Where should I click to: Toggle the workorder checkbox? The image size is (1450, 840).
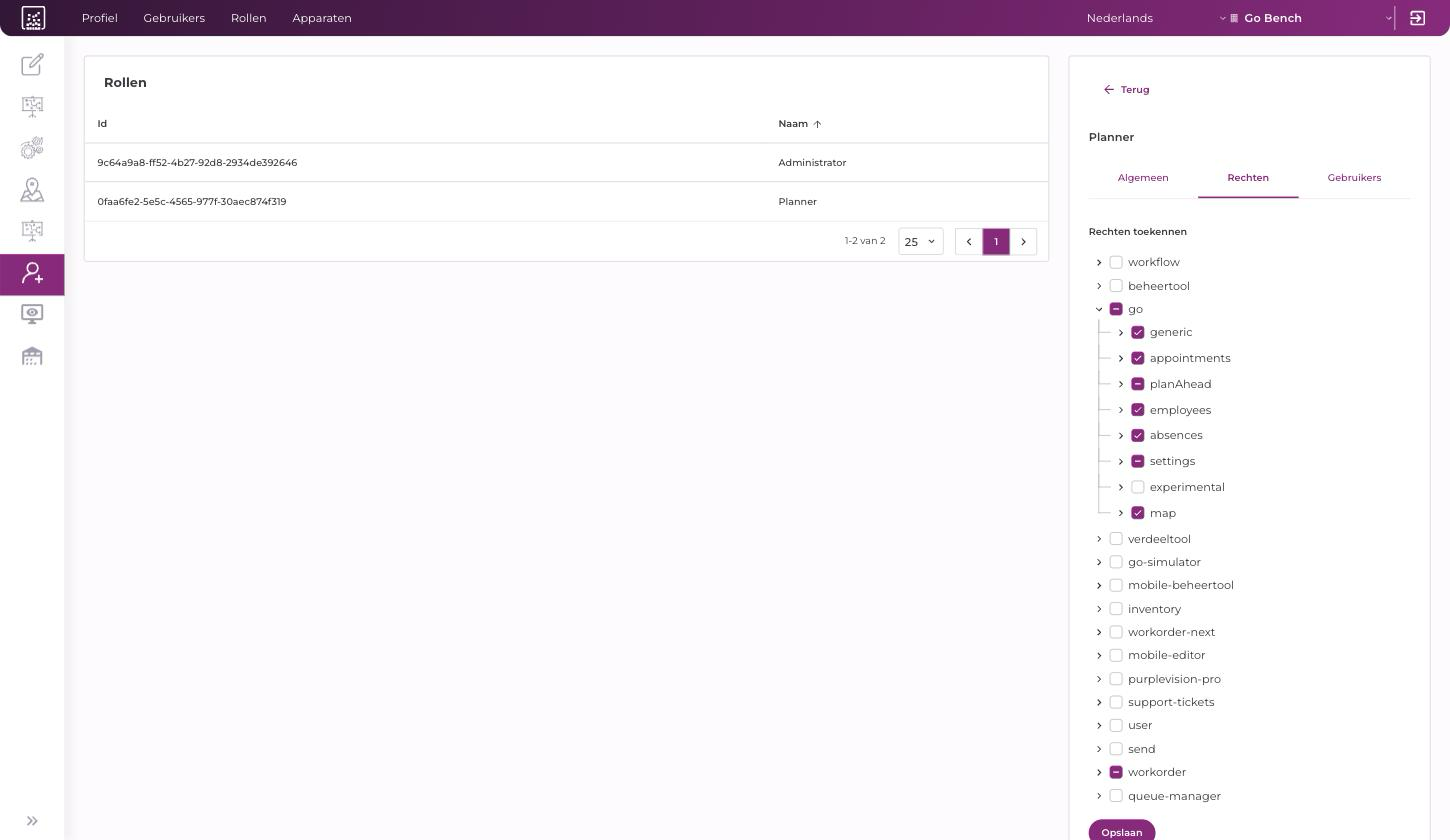click(x=1116, y=772)
